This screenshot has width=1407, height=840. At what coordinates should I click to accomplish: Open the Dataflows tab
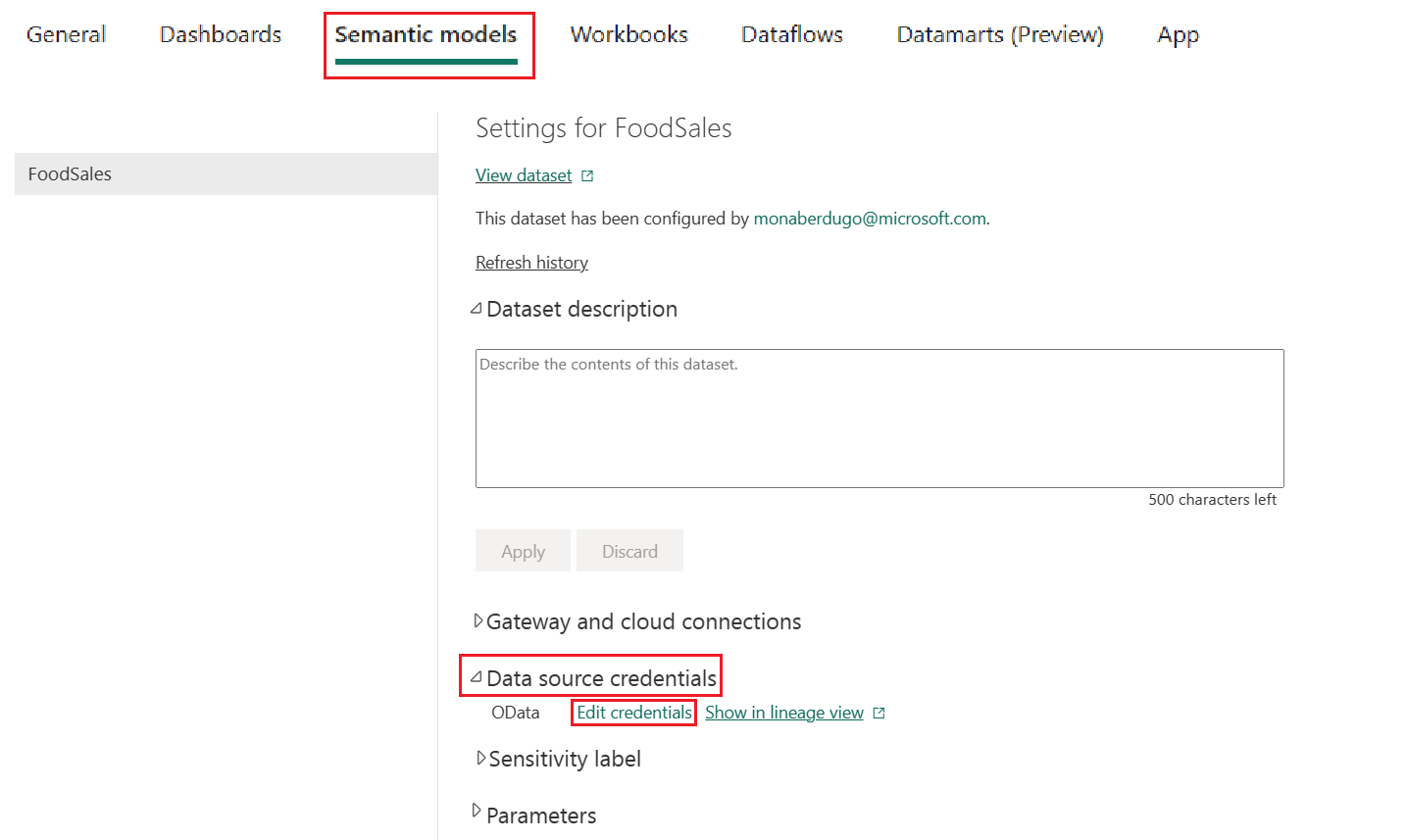pos(791,33)
